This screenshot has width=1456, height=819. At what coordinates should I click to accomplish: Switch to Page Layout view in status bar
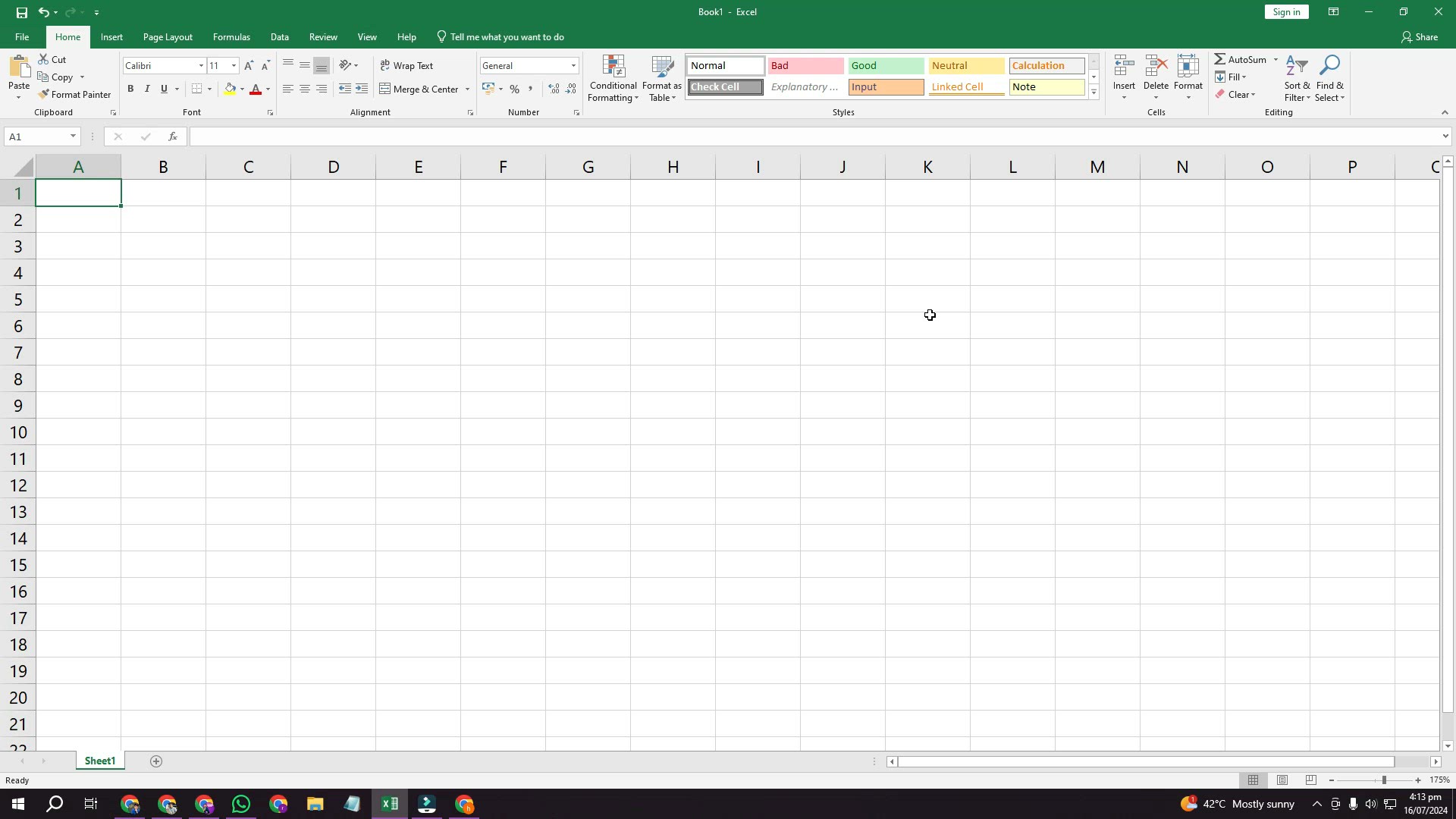(1282, 780)
